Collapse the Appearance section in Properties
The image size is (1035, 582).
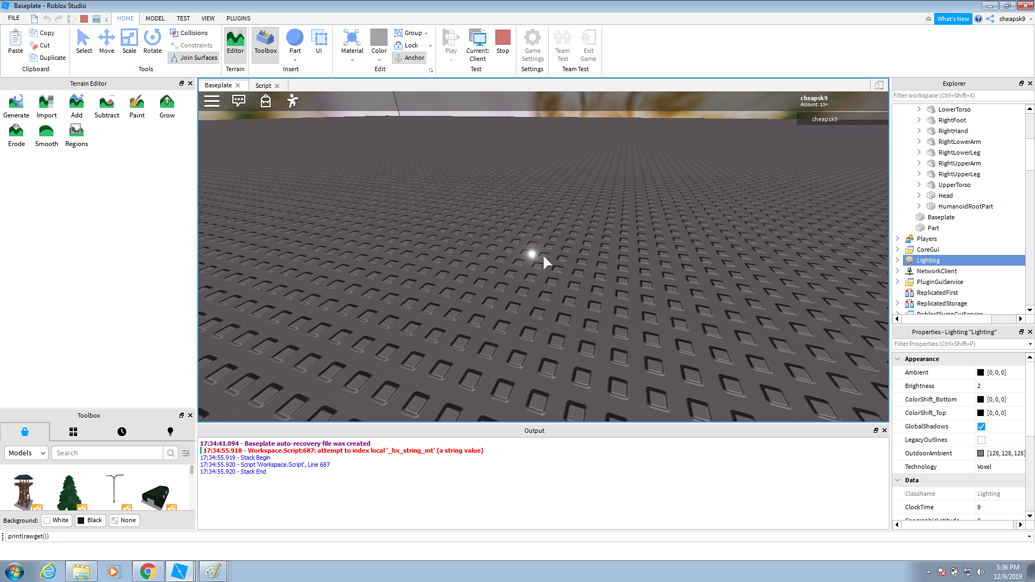(x=897, y=358)
